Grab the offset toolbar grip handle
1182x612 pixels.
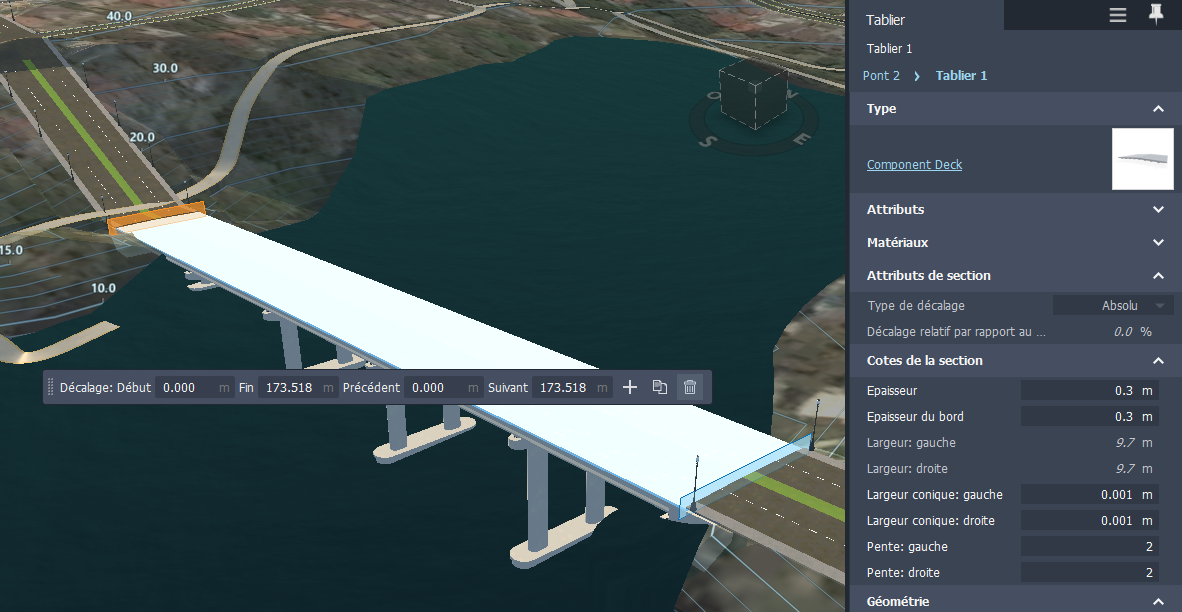[x=51, y=387]
